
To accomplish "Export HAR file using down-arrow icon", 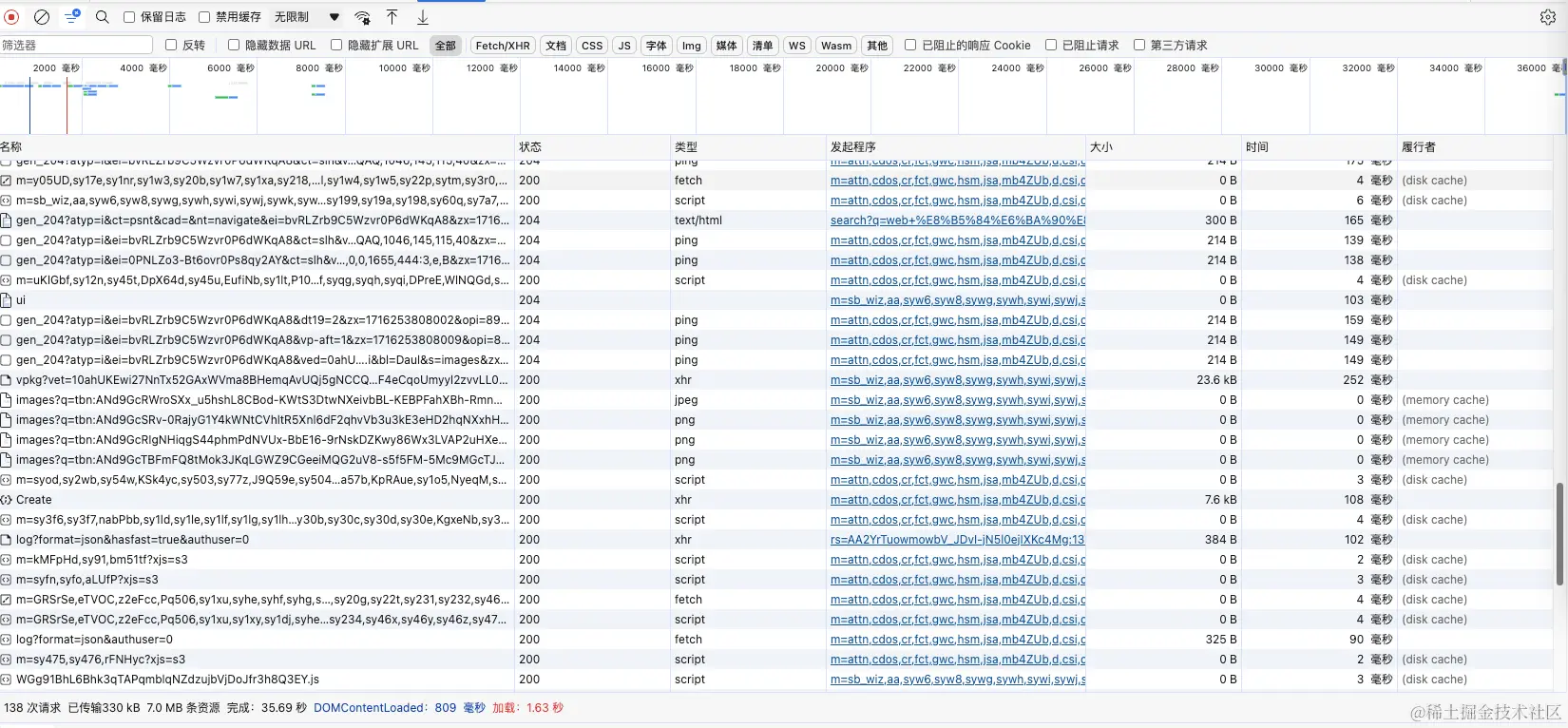I will (x=423, y=17).
